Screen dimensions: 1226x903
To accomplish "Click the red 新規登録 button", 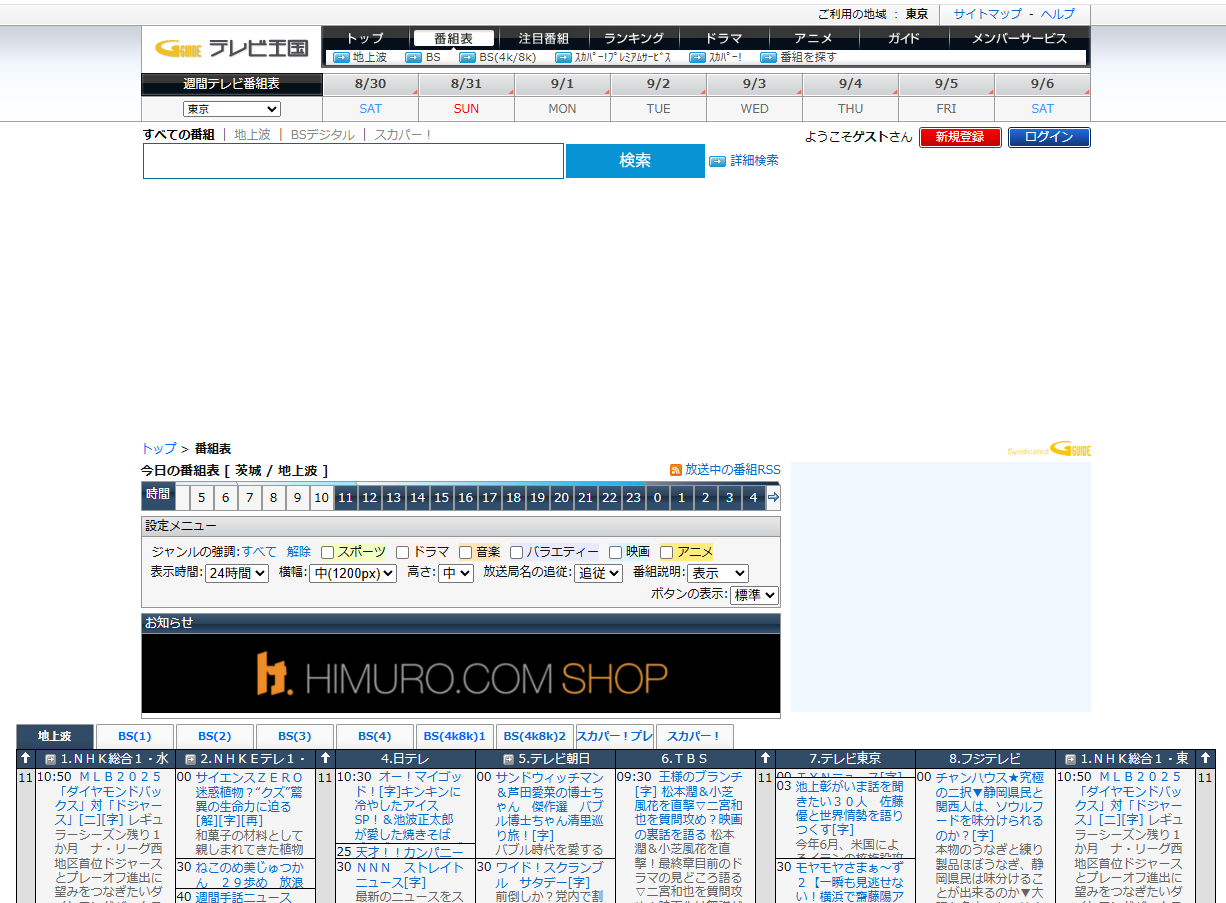I will [x=960, y=137].
